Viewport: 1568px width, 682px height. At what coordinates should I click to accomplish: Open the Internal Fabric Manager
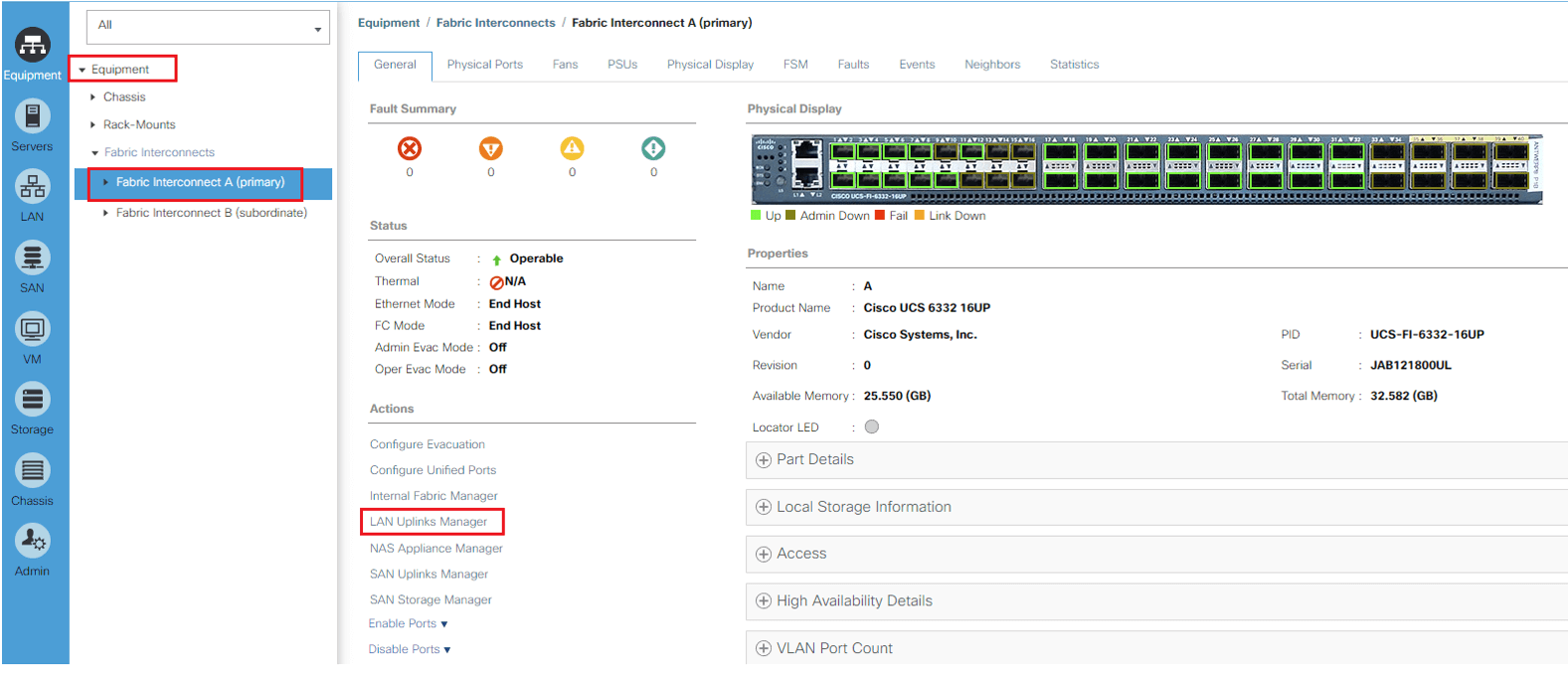[x=434, y=496]
